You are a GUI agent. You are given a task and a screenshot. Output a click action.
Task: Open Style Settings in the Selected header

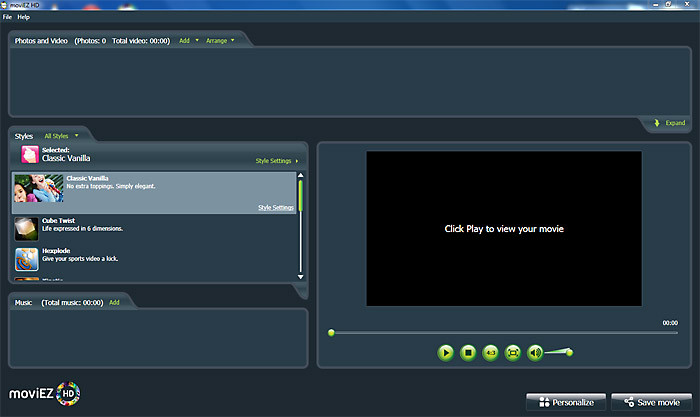click(x=277, y=161)
